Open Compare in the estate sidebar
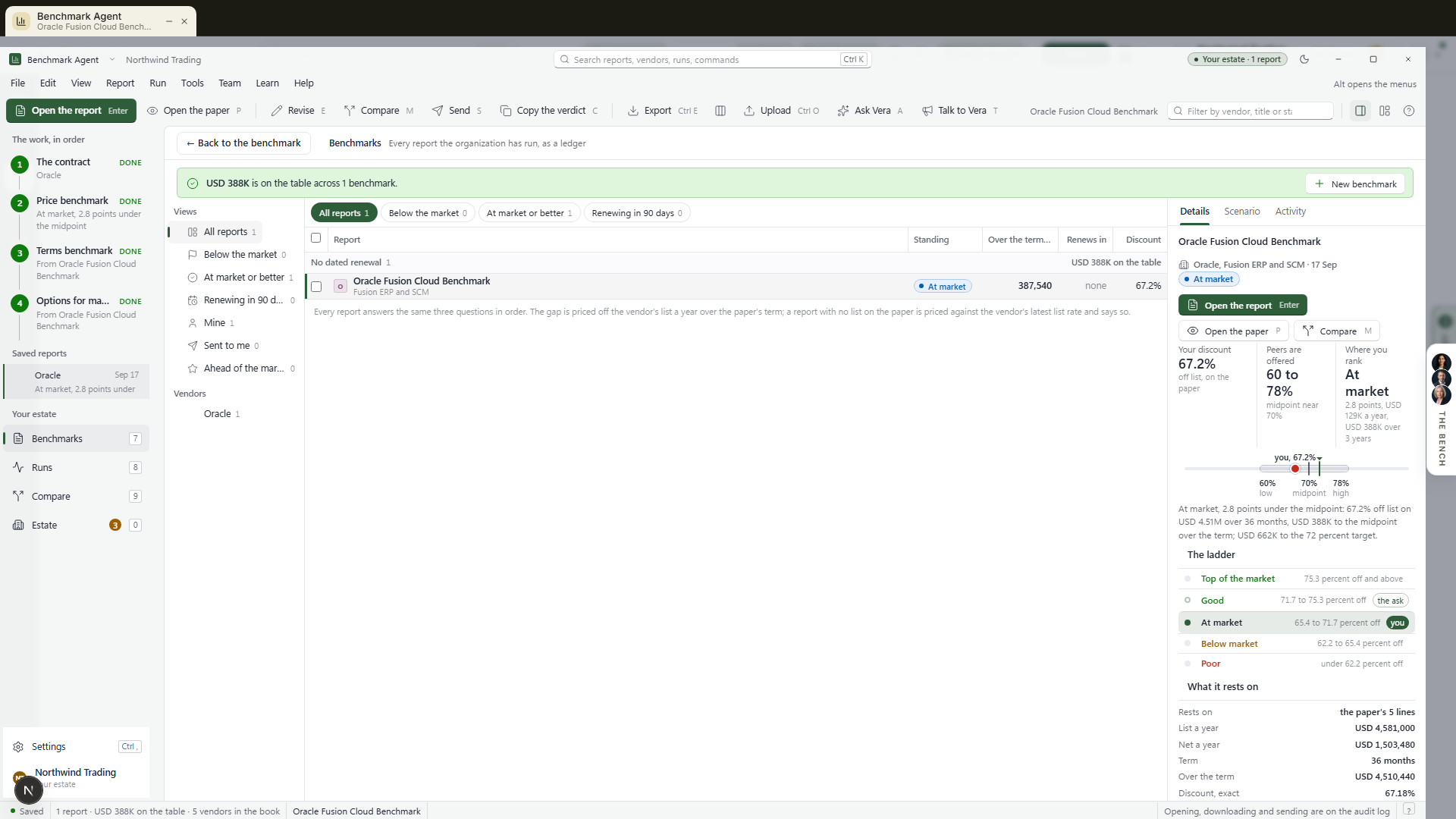This screenshot has height=819, width=1456. 76,496
